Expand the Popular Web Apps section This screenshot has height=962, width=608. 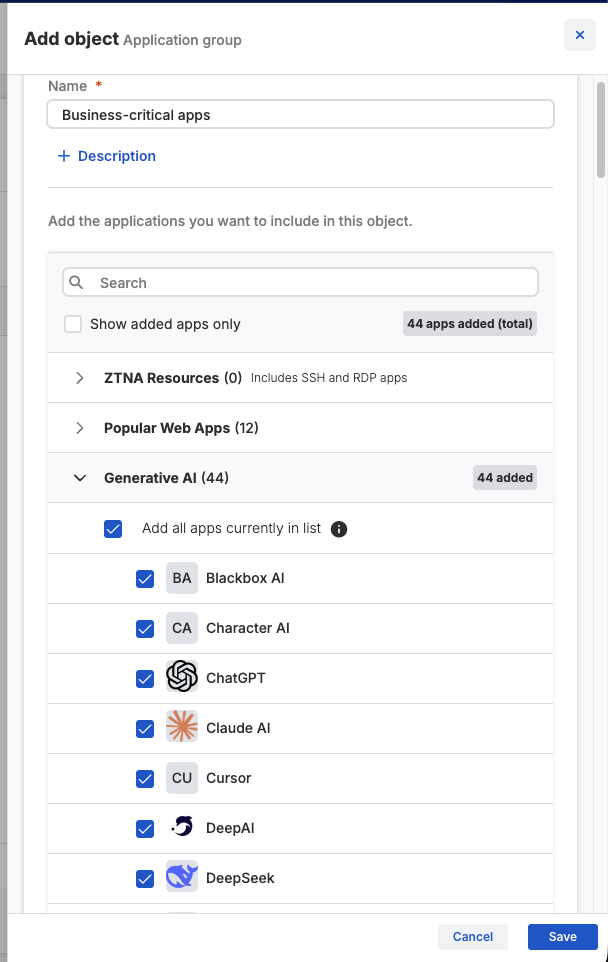[x=80, y=428]
